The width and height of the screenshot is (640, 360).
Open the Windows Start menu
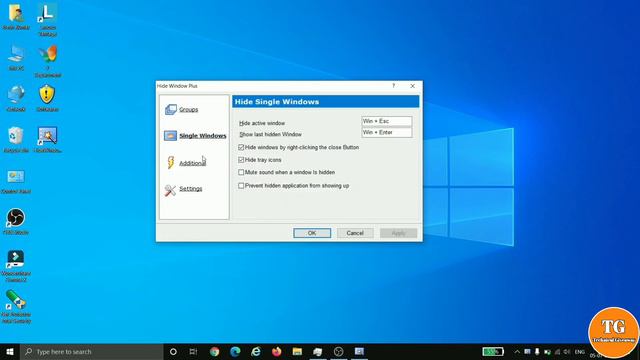(x=10, y=351)
